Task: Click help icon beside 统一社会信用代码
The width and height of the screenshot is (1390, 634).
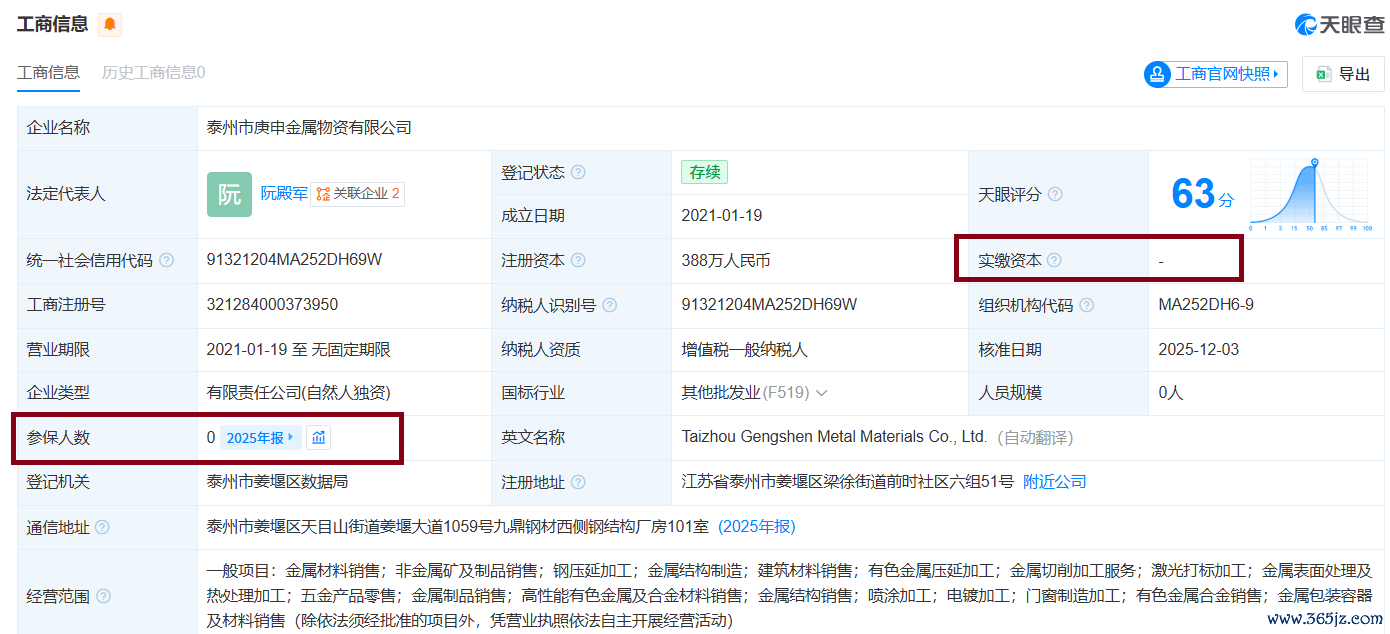Action: coord(166,260)
